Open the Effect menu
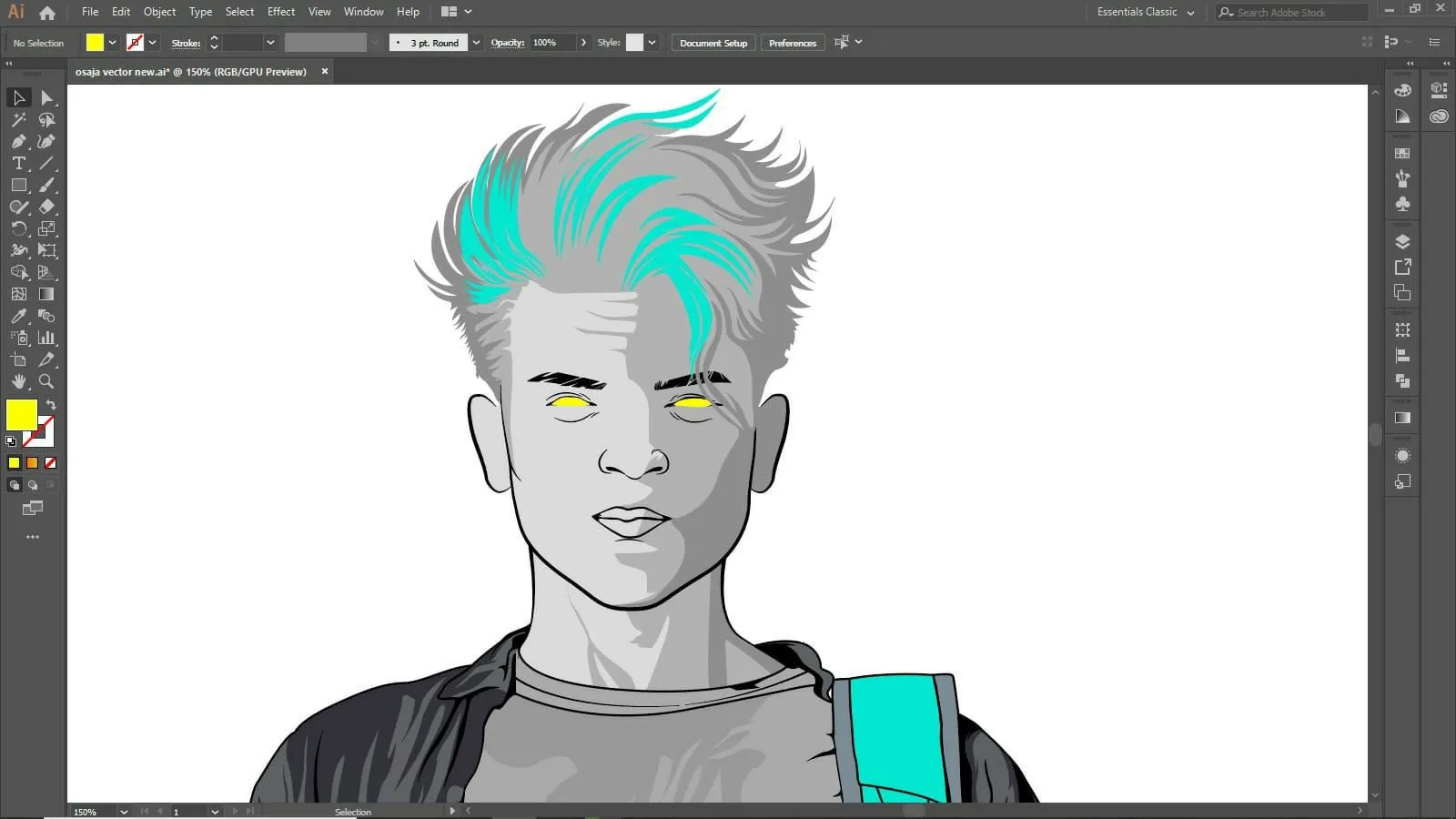1456x819 pixels. [280, 12]
